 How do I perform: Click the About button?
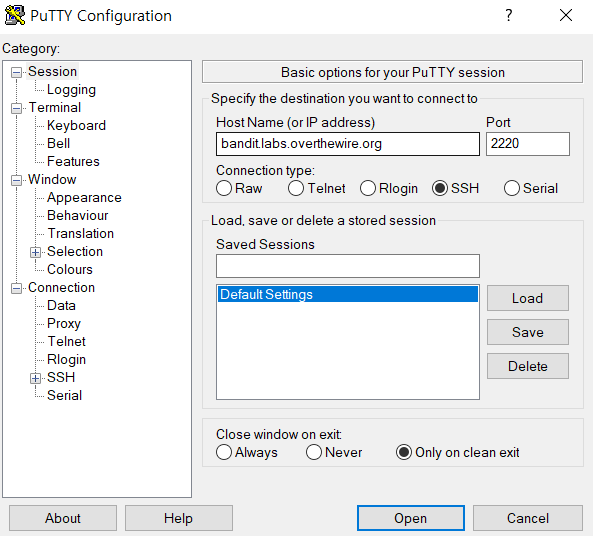pyautogui.click(x=63, y=518)
